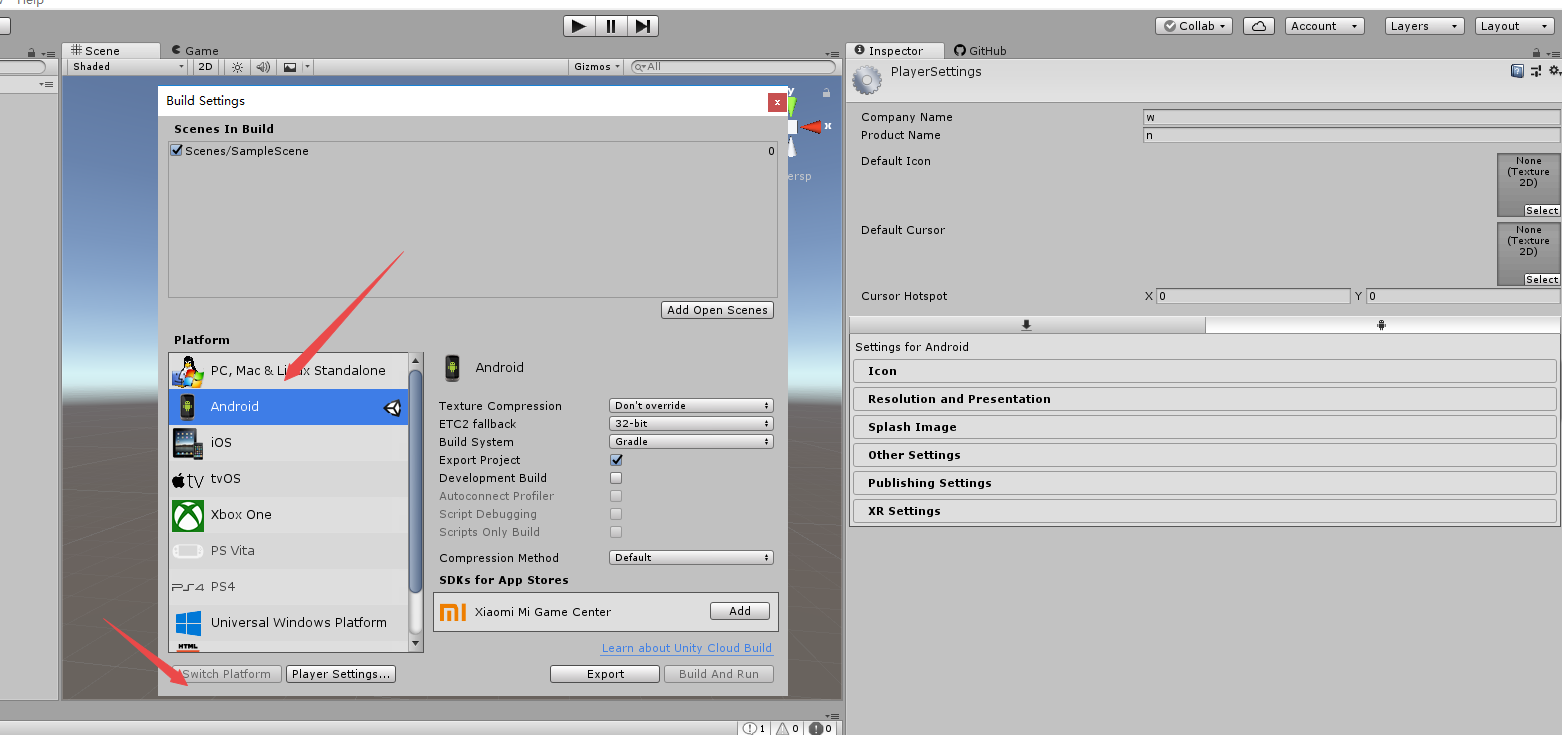Open the ETC2 fallback dropdown

pos(691,424)
